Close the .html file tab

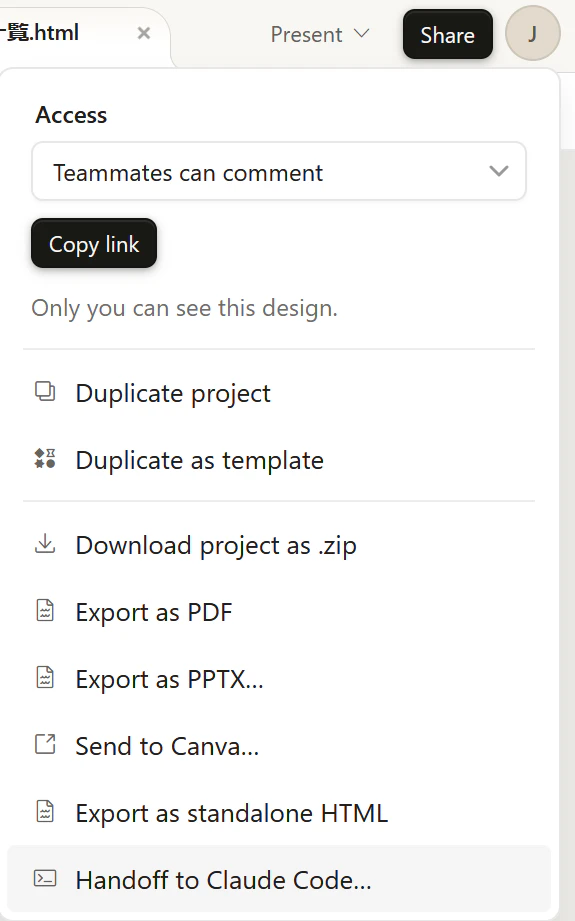[x=144, y=33]
